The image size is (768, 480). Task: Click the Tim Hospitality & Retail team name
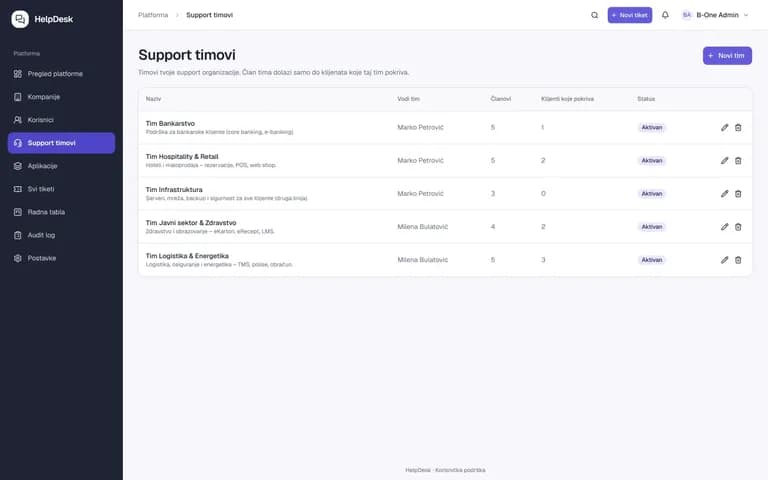(x=182, y=157)
